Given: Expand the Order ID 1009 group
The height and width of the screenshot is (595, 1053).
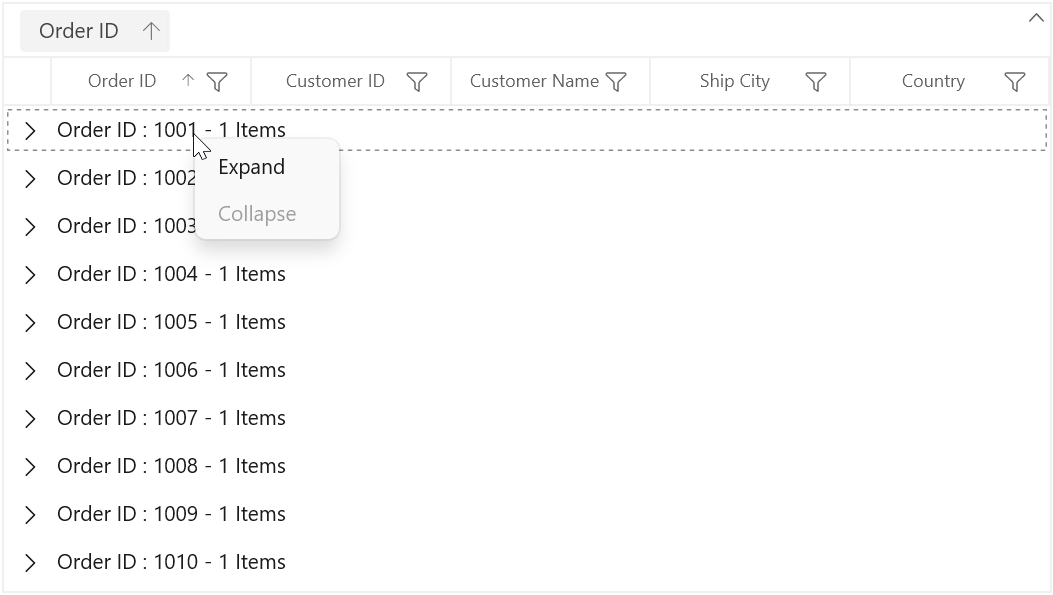Looking at the screenshot, I should point(30,514).
